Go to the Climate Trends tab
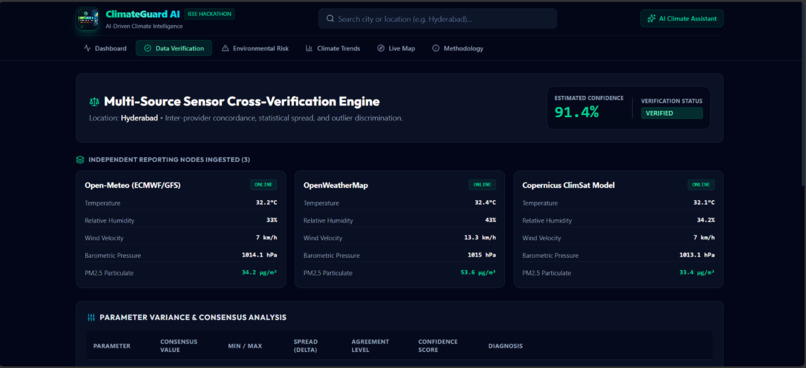Viewport: 806px width, 368px height. tap(333, 48)
